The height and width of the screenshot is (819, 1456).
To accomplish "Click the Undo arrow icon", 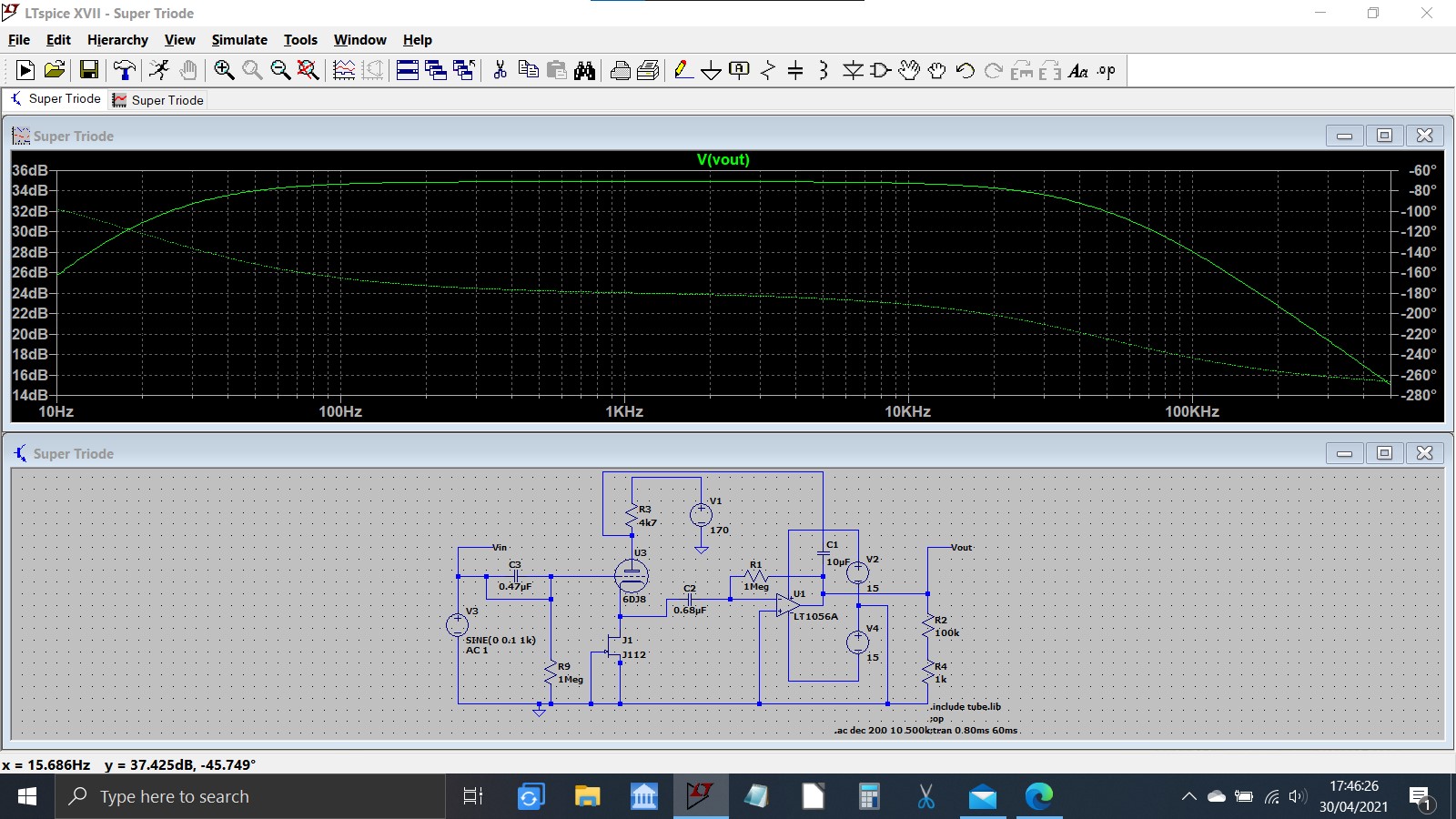I will click(x=966, y=70).
